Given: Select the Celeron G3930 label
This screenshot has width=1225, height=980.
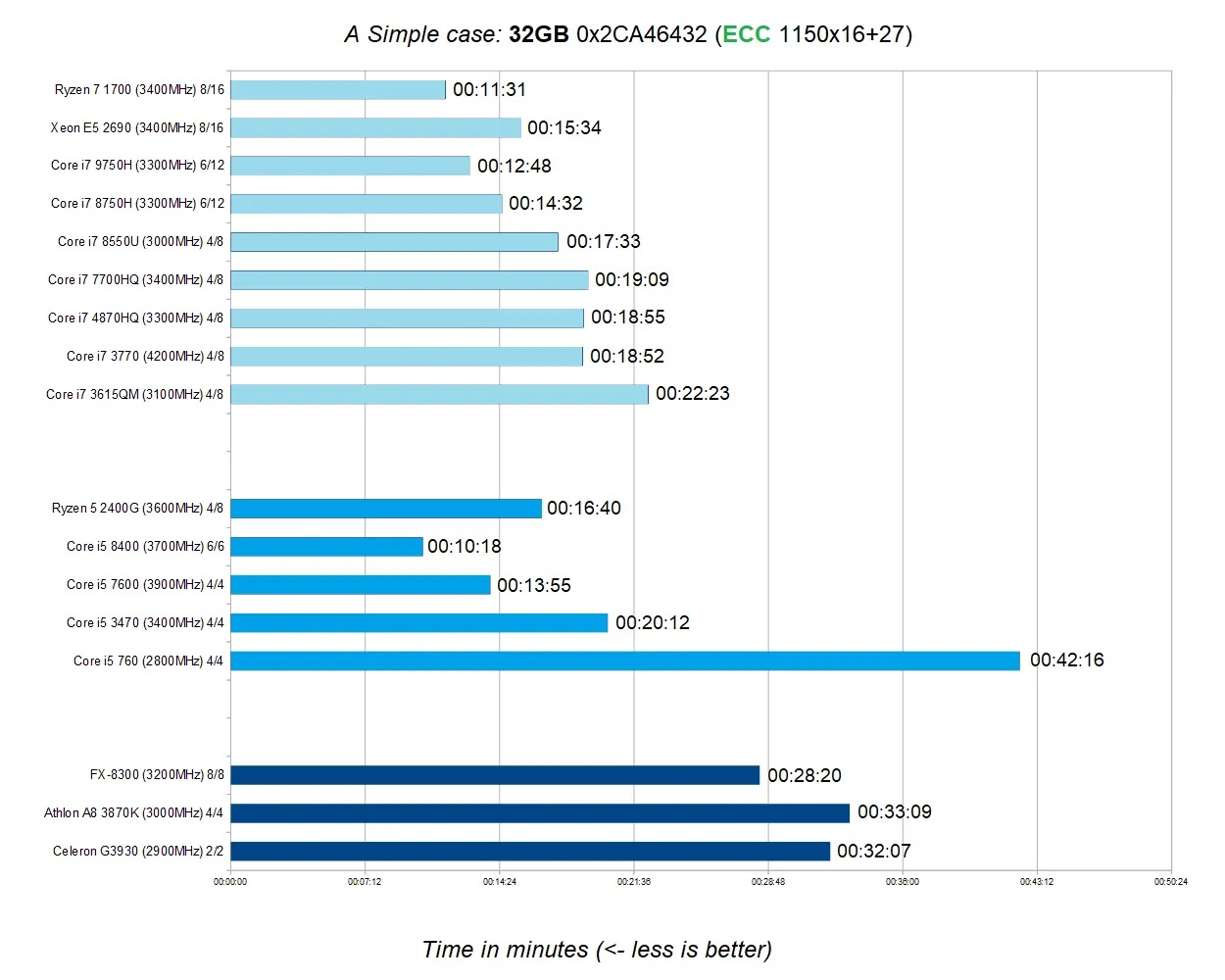Looking at the screenshot, I should click(x=138, y=851).
